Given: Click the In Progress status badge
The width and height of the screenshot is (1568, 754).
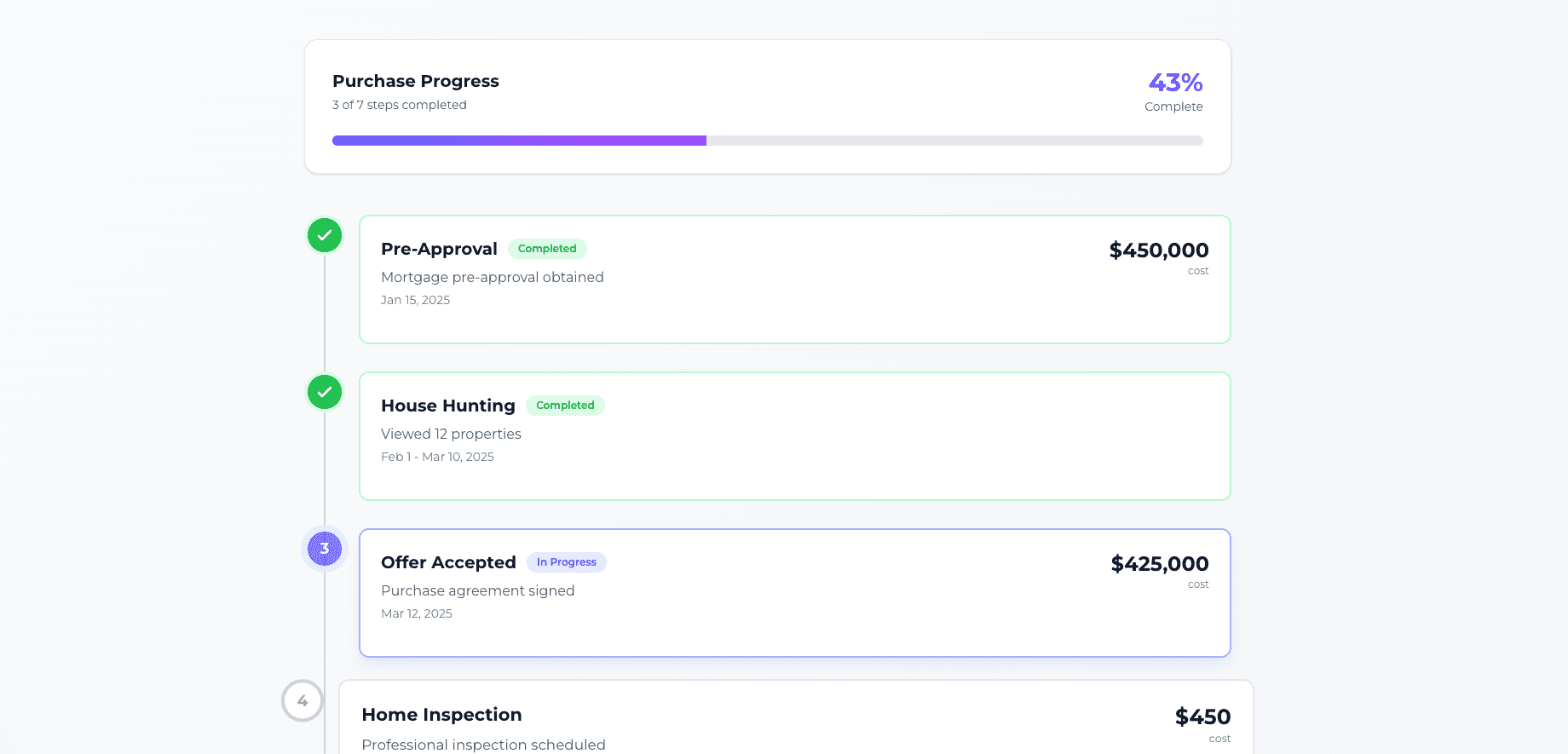Looking at the screenshot, I should coord(566,562).
